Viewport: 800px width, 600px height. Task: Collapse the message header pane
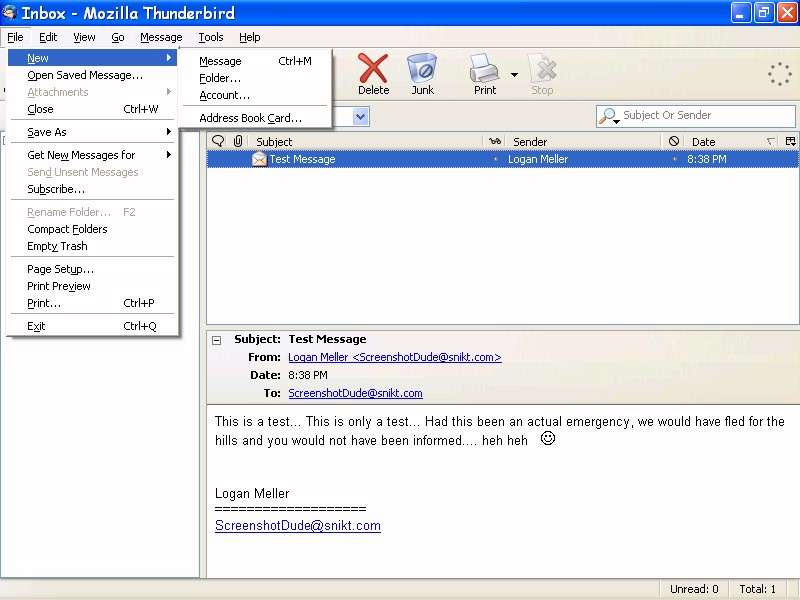click(x=217, y=340)
